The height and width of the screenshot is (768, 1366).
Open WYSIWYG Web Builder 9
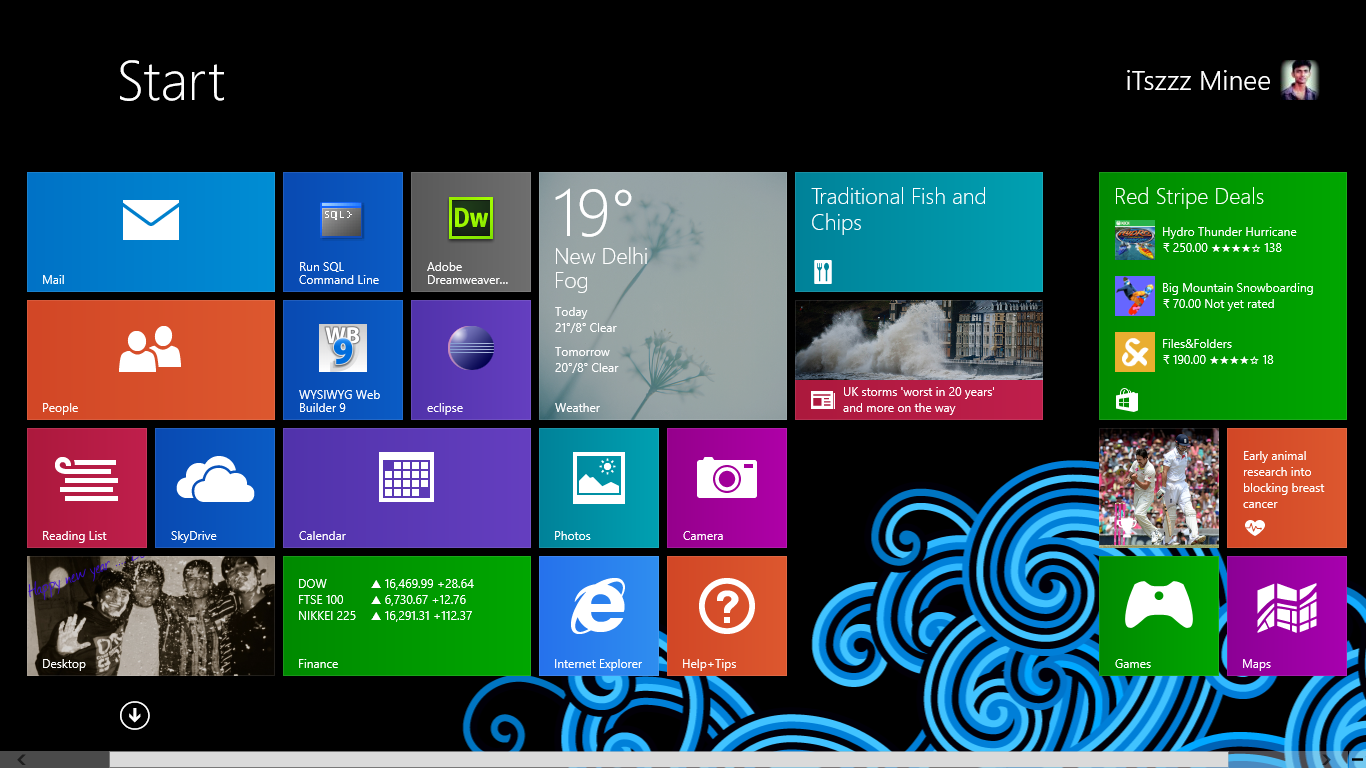[x=343, y=360]
